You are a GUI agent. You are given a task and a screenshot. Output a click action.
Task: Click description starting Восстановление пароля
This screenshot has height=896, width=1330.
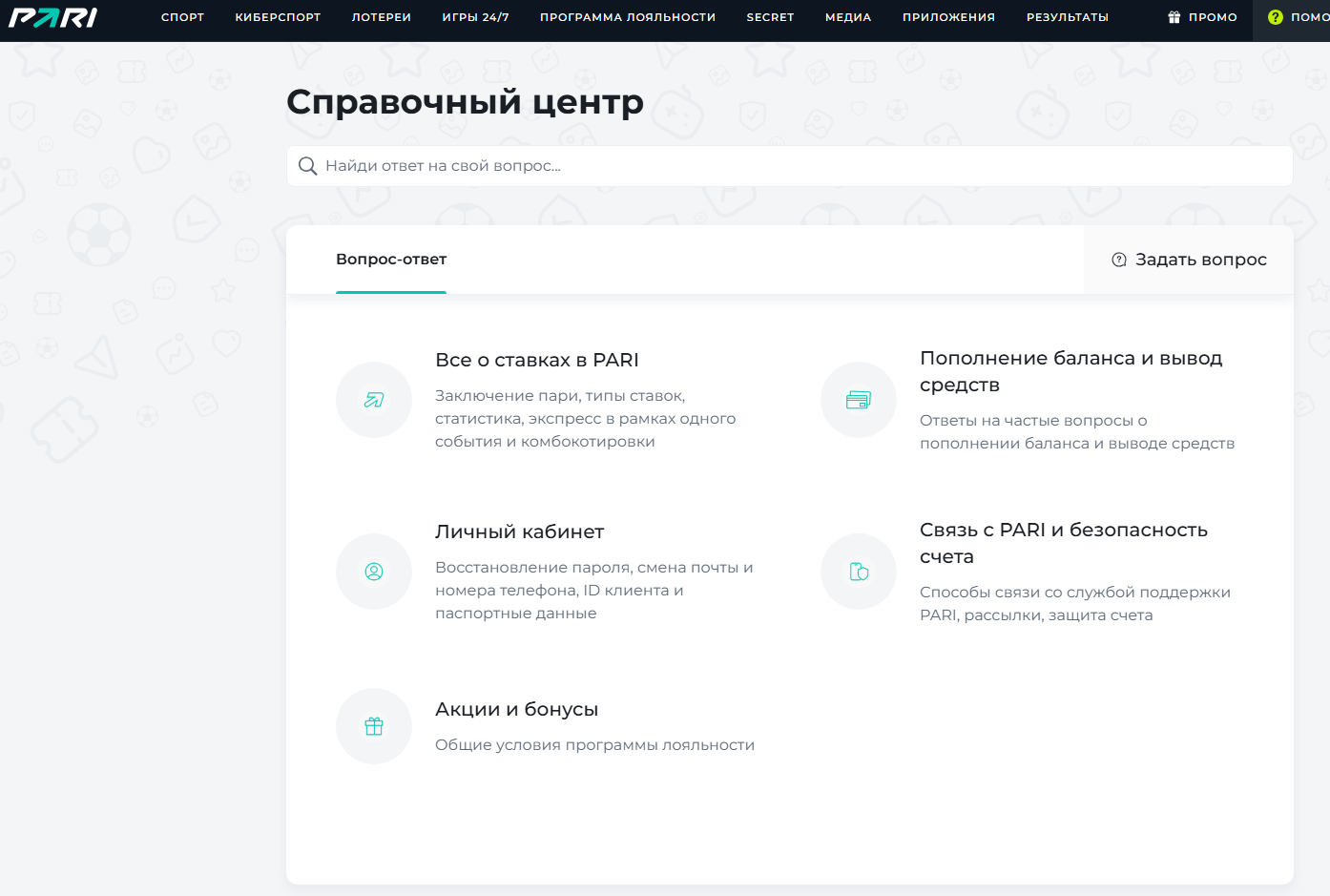click(594, 591)
